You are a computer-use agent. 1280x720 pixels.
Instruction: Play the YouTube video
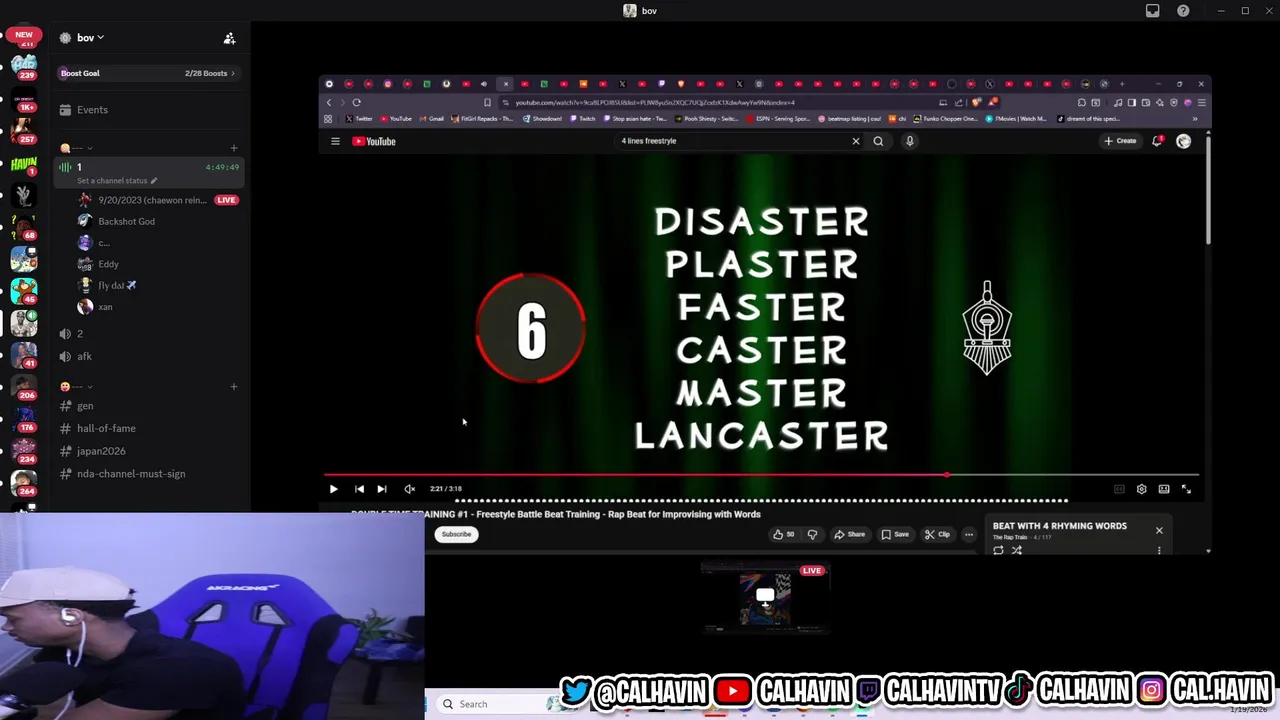pyautogui.click(x=333, y=489)
